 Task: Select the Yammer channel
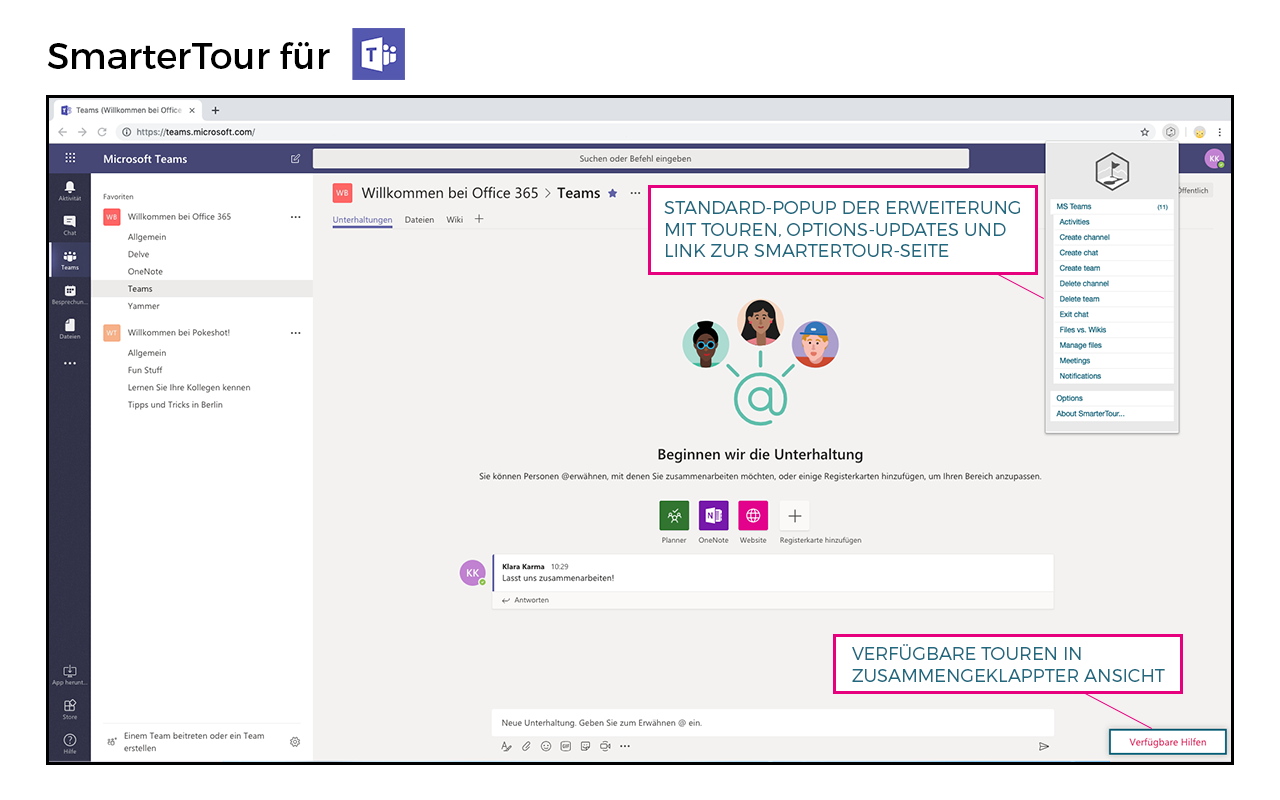143,306
